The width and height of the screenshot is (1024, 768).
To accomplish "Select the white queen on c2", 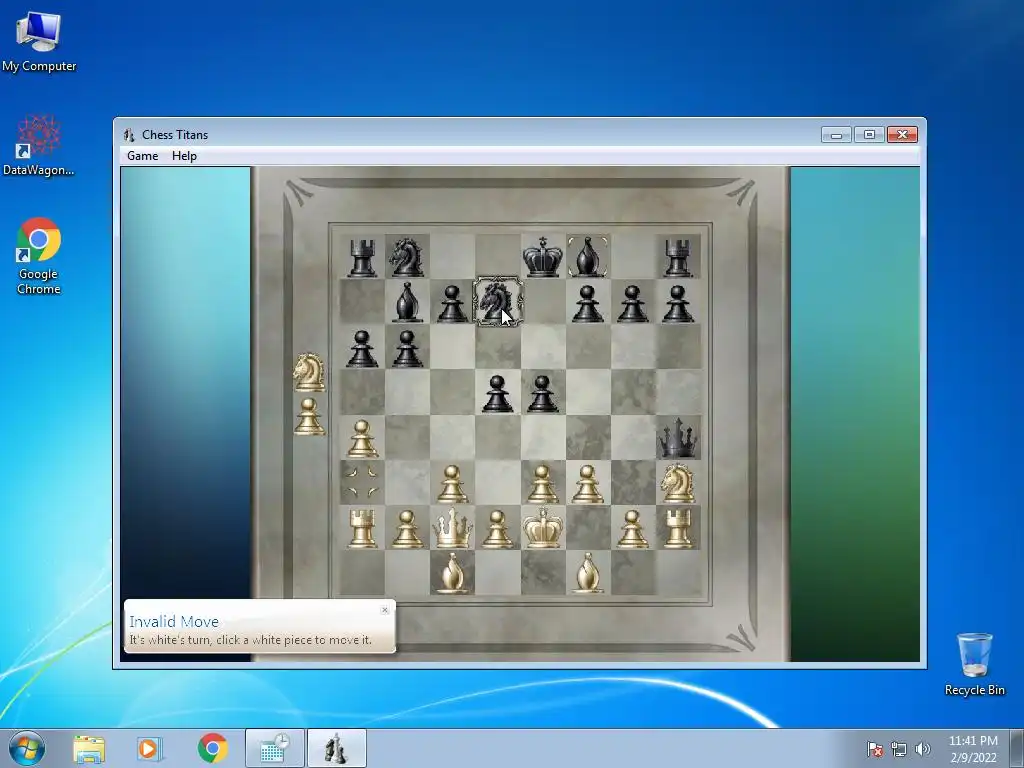I will coord(452,528).
